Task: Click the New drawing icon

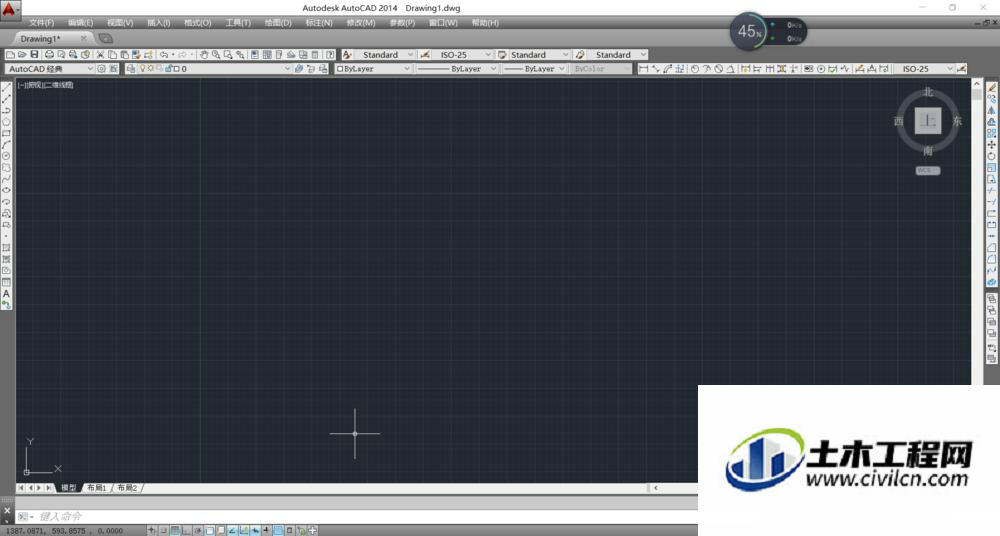Action: (x=10, y=55)
